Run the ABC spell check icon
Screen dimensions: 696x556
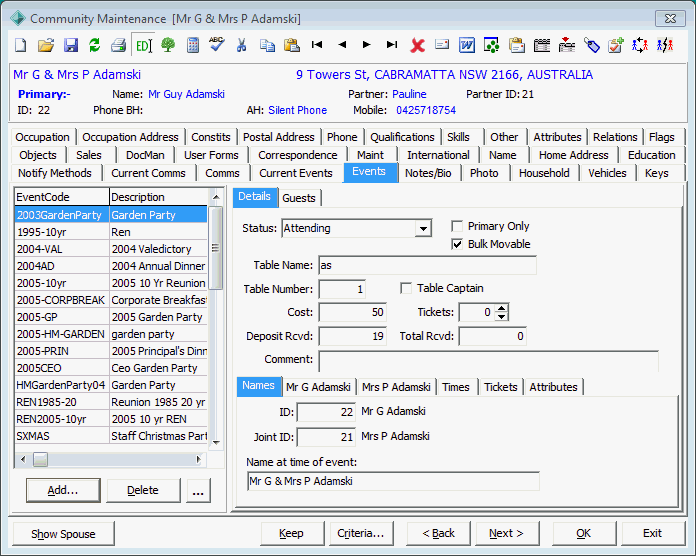pos(217,45)
